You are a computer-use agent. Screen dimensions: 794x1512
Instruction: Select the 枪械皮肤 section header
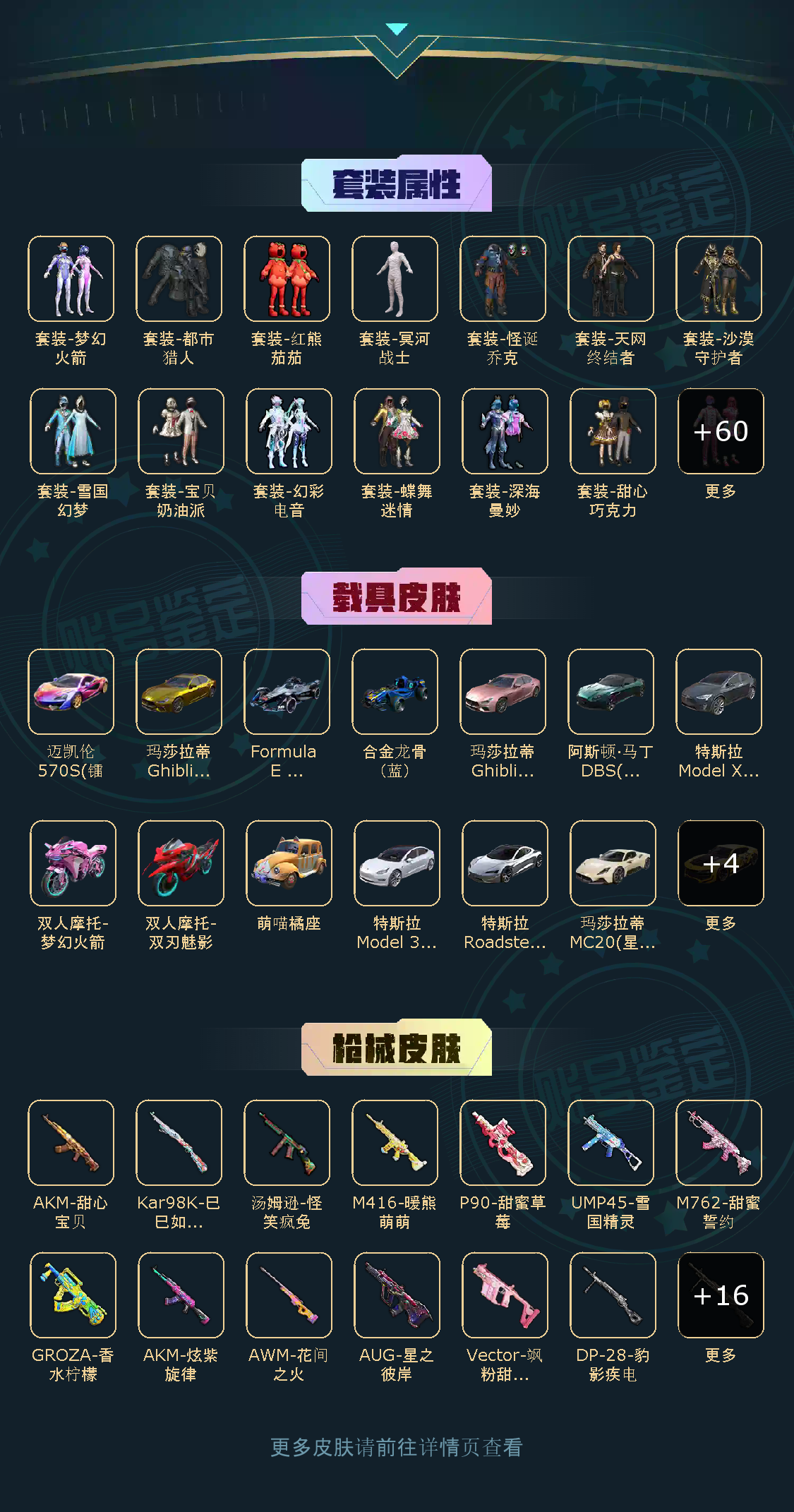(x=397, y=1048)
